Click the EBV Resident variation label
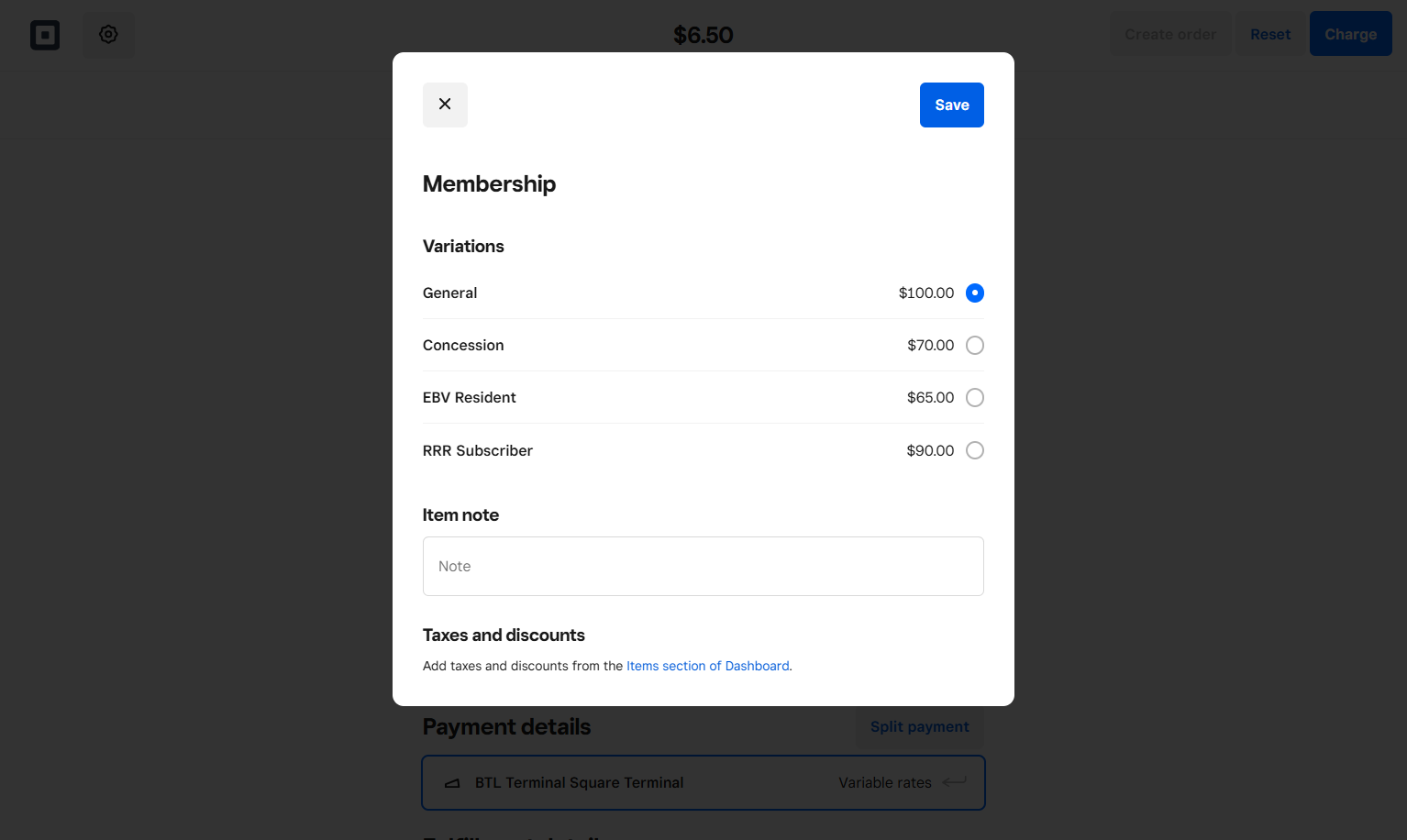This screenshot has height=840, width=1407. click(x=470, y=398)
